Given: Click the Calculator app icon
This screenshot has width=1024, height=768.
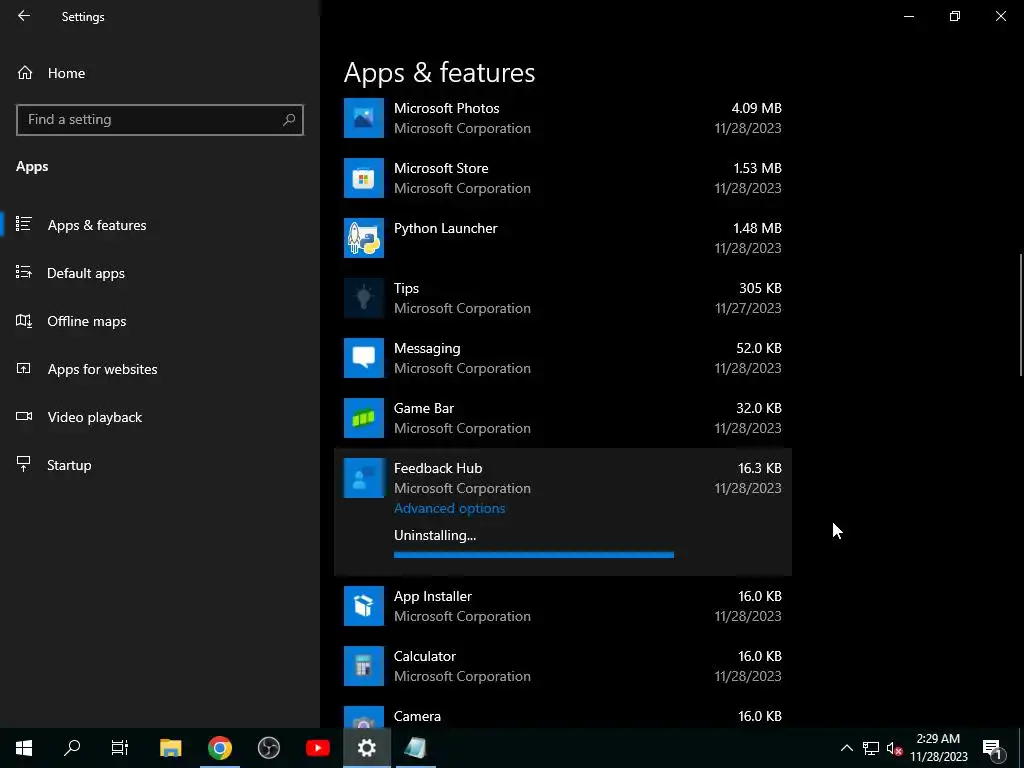Looking at the screenshot, I should (x=364, y=667).
